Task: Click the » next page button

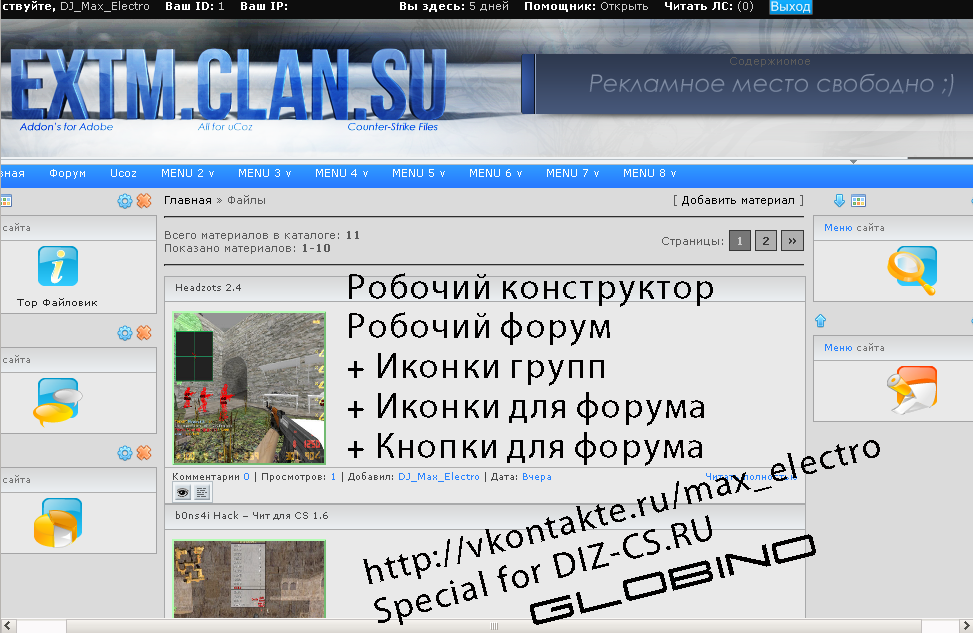Action: click(792, 241)
